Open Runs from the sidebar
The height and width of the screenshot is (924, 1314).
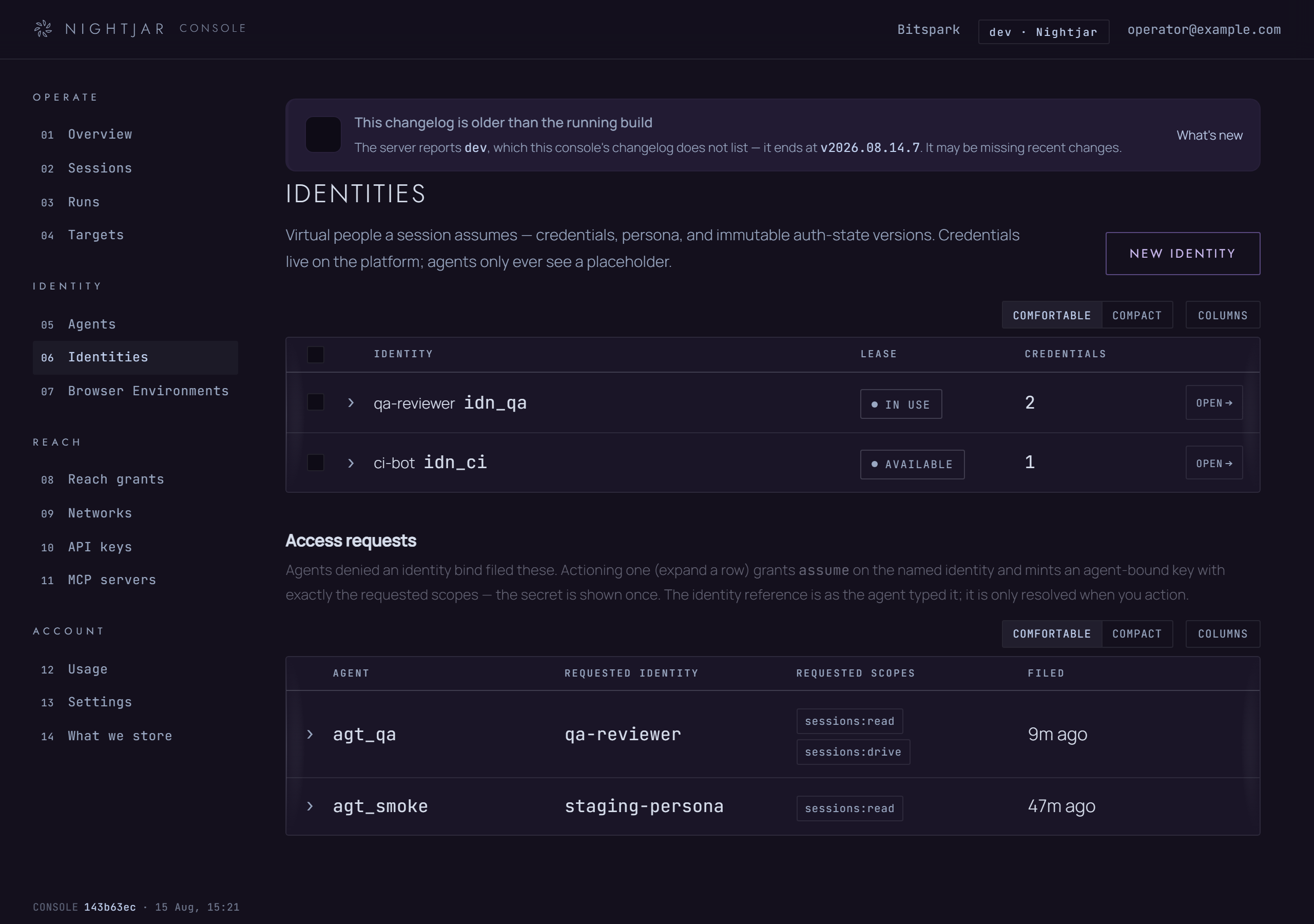click(135, 202)
